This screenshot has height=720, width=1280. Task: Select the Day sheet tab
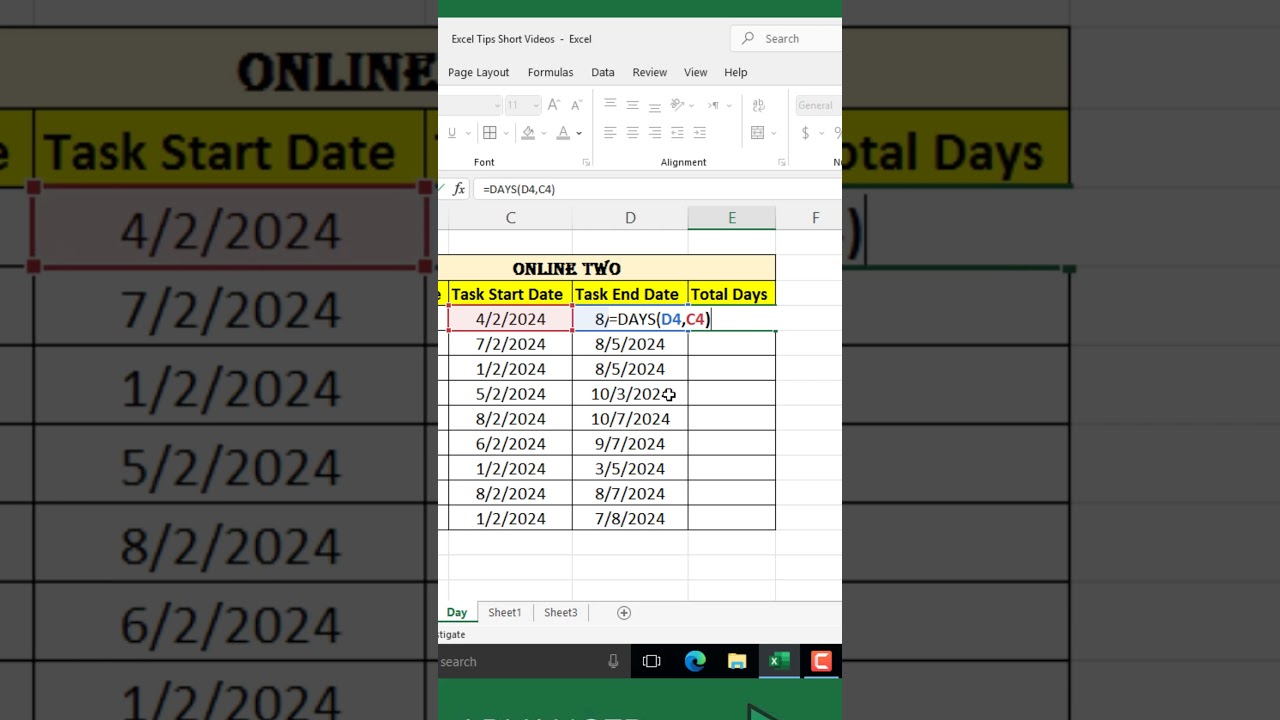pyautogui.click(x=456, y=613)
